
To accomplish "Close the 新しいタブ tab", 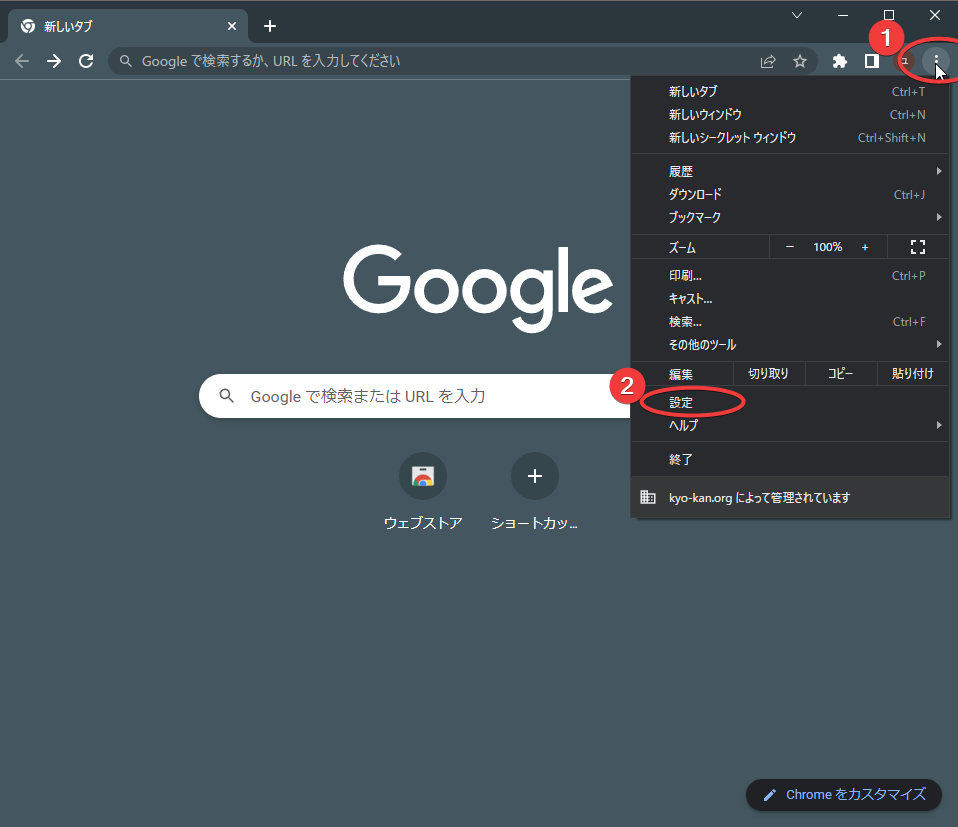I will (232, 26).
